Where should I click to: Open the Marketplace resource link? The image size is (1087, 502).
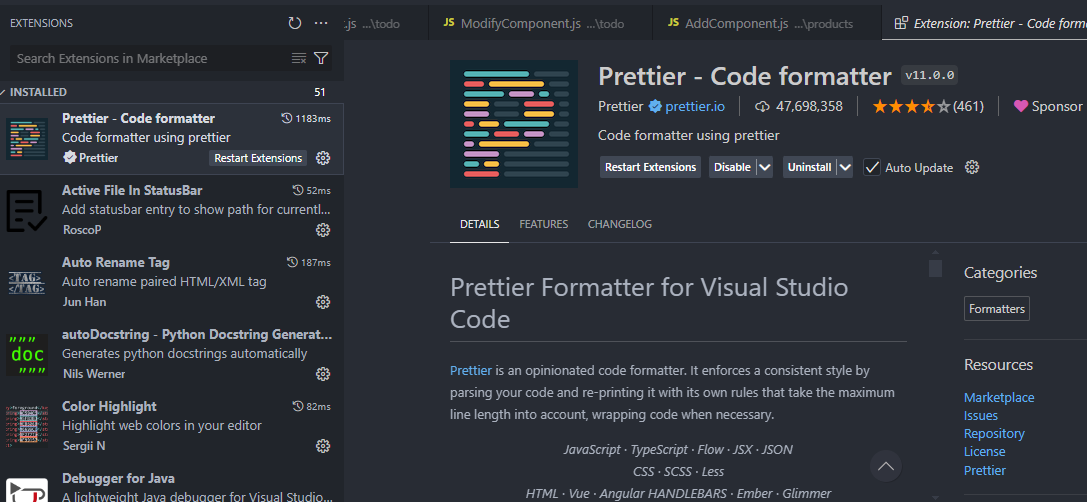point(999,397)
